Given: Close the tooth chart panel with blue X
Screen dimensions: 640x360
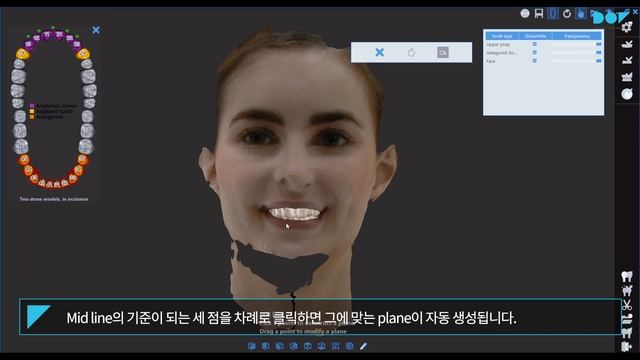Looking at the screenshot, I should [x=96, y=30].
